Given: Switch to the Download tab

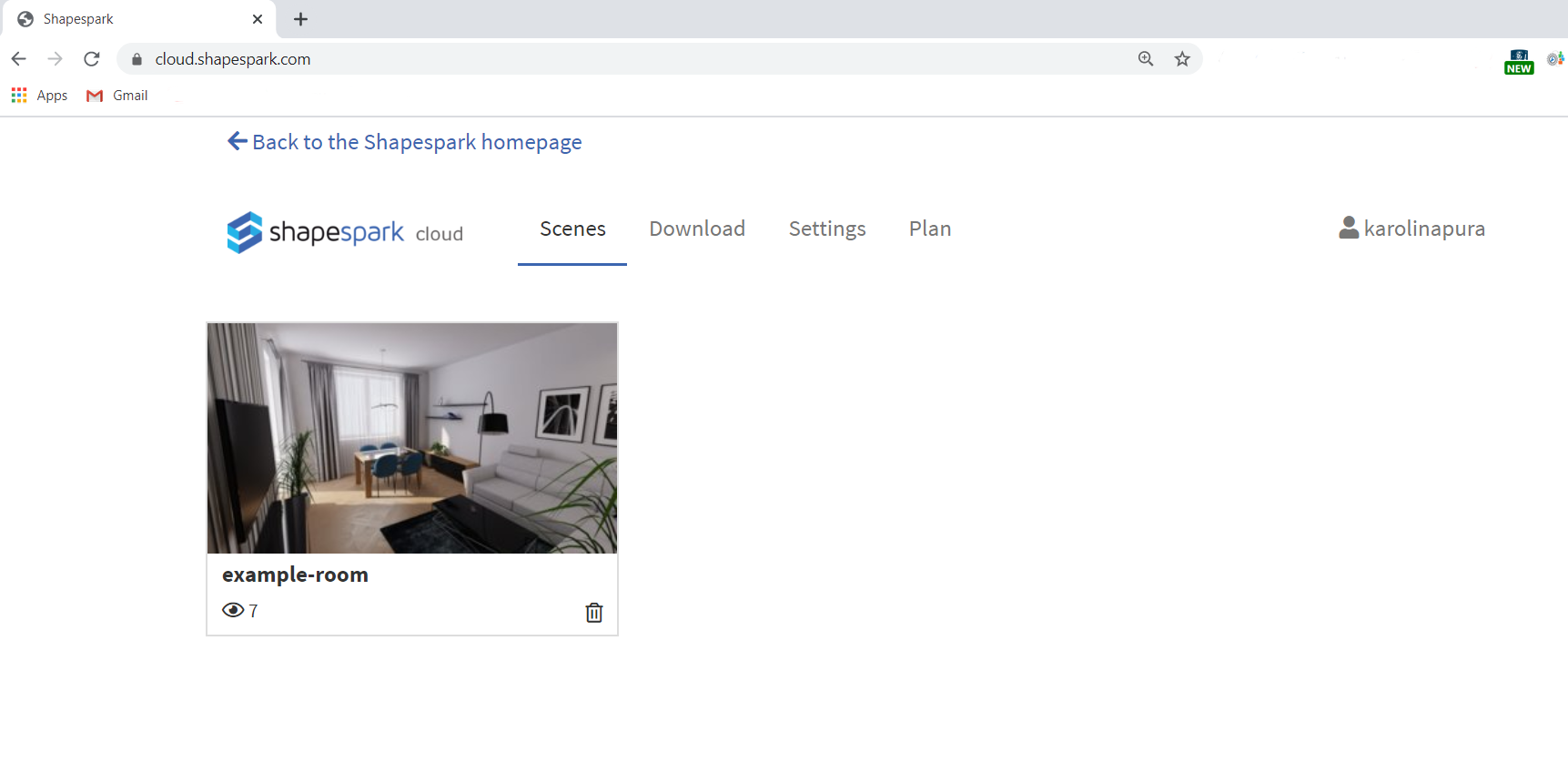Looking at the screenshot, I should (696, 229).
